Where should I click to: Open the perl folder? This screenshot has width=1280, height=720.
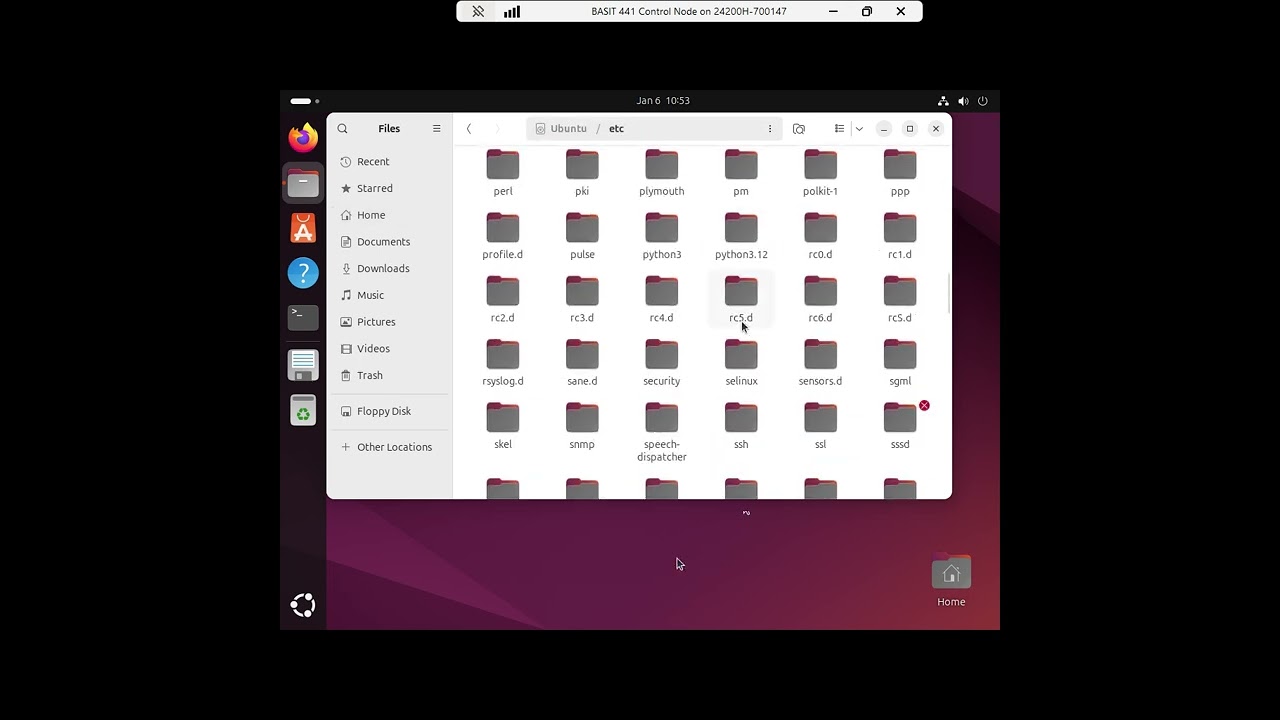pyautogui.click(x=503, y=173)
